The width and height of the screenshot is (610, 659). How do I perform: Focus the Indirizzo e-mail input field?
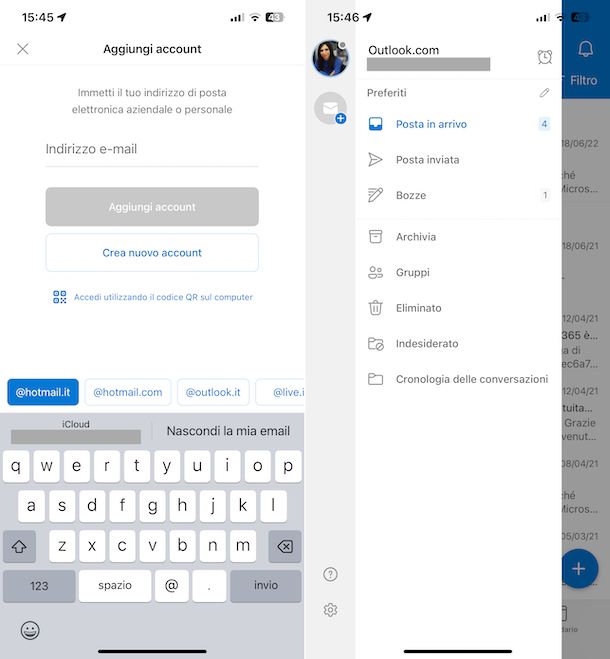(152, 149)
